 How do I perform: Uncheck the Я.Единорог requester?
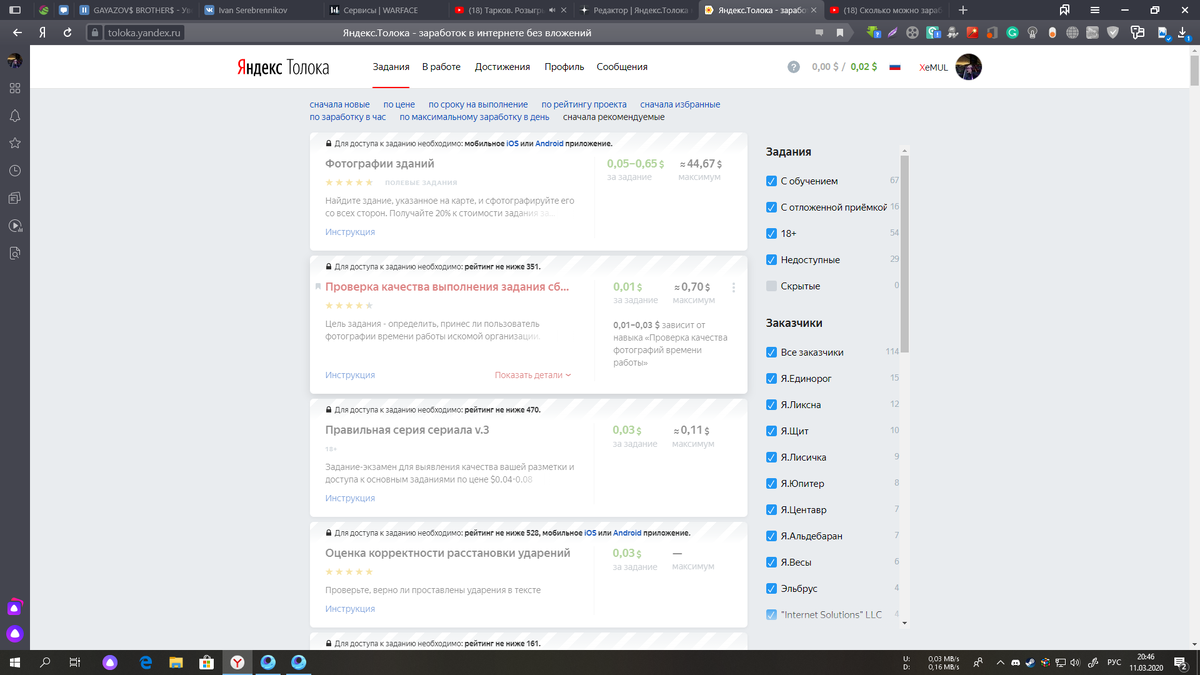[x=771, y=378]
